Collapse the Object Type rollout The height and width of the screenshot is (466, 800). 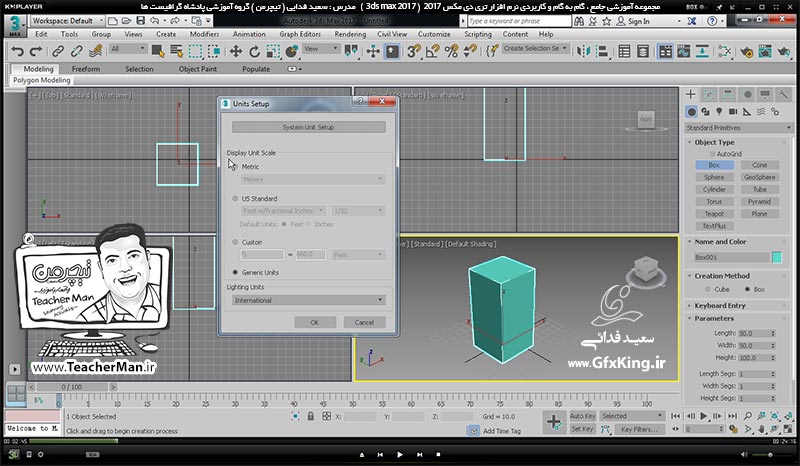[714, 142]
